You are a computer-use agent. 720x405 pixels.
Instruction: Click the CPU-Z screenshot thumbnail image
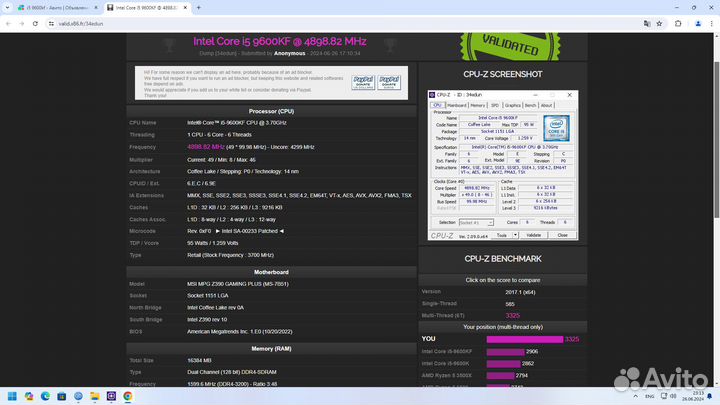pyautogui.click(x=502, y=165)
